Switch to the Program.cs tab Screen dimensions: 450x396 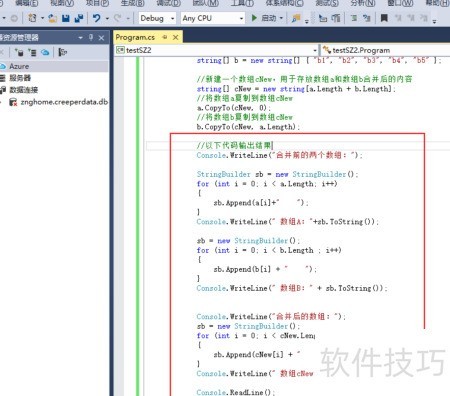click(x=135, y=37)
